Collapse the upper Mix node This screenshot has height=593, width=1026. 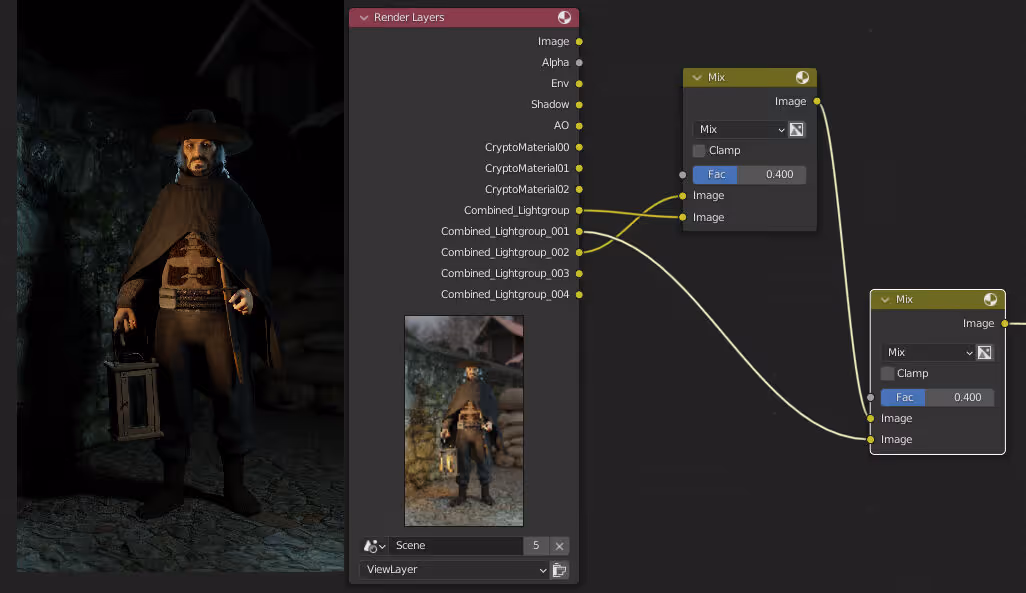click(697, 78)
